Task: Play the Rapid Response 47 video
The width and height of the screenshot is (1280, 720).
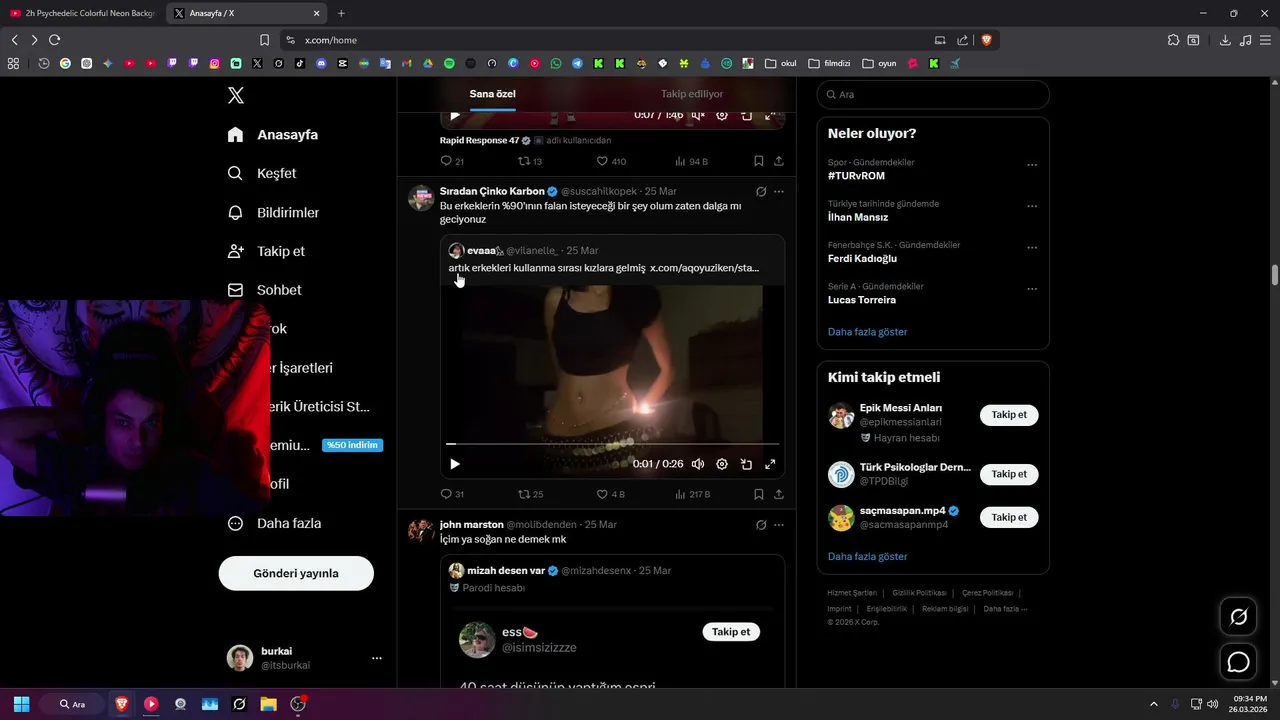Action: point(455,116)
